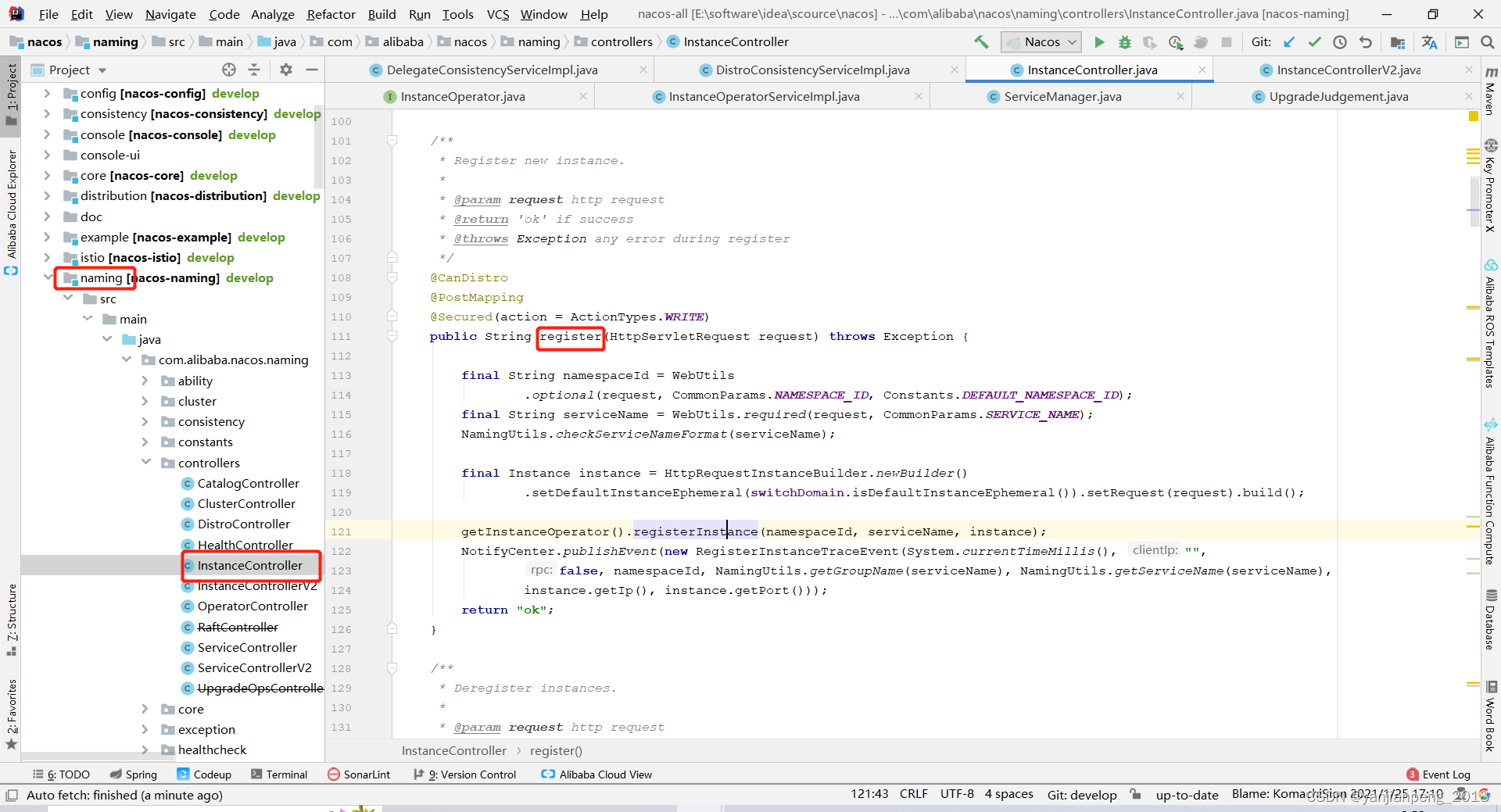This screenshot has height=812, width=1501.
Task: Expand the core [nacos-core] module
Action: click(47, 176)
